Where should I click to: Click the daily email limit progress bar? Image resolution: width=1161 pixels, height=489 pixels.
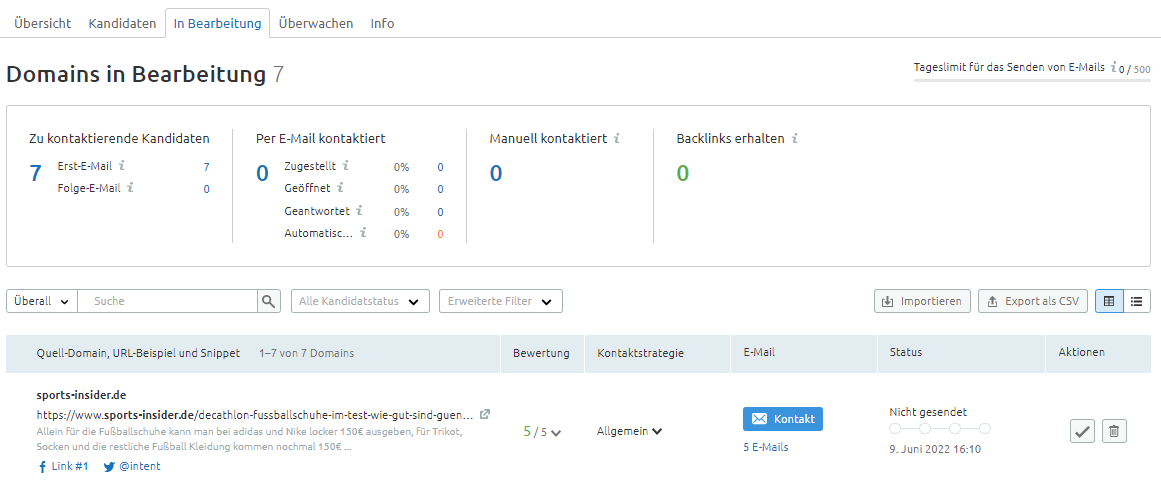(1032, 79)
